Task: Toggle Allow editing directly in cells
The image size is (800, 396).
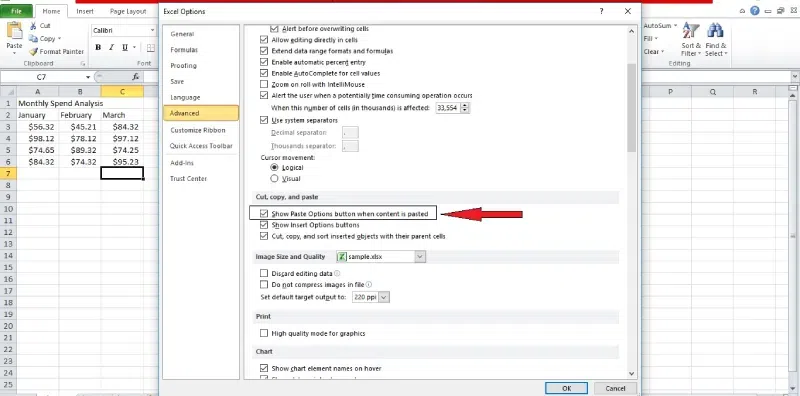Action: (x=264, y=40)
